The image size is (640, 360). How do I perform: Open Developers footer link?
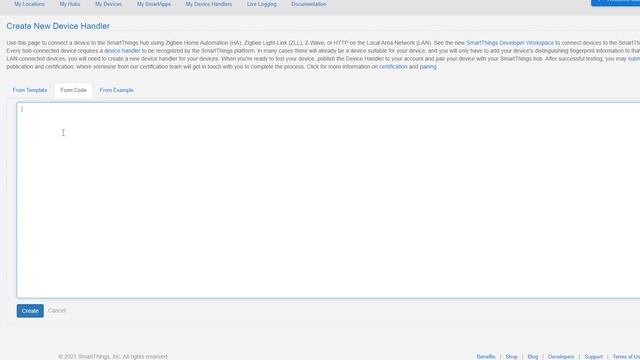point(561,357)
